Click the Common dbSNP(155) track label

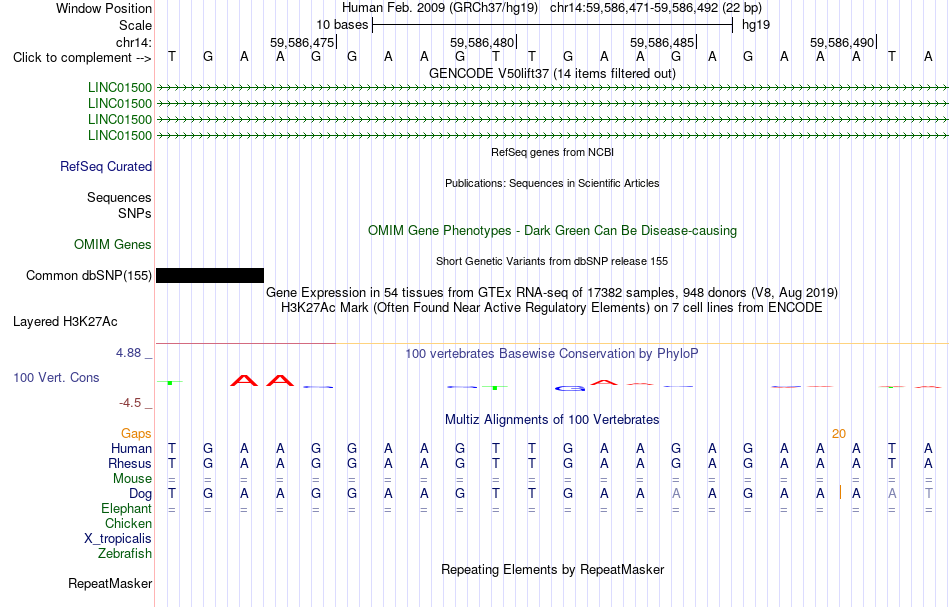[x=89, y=276]
